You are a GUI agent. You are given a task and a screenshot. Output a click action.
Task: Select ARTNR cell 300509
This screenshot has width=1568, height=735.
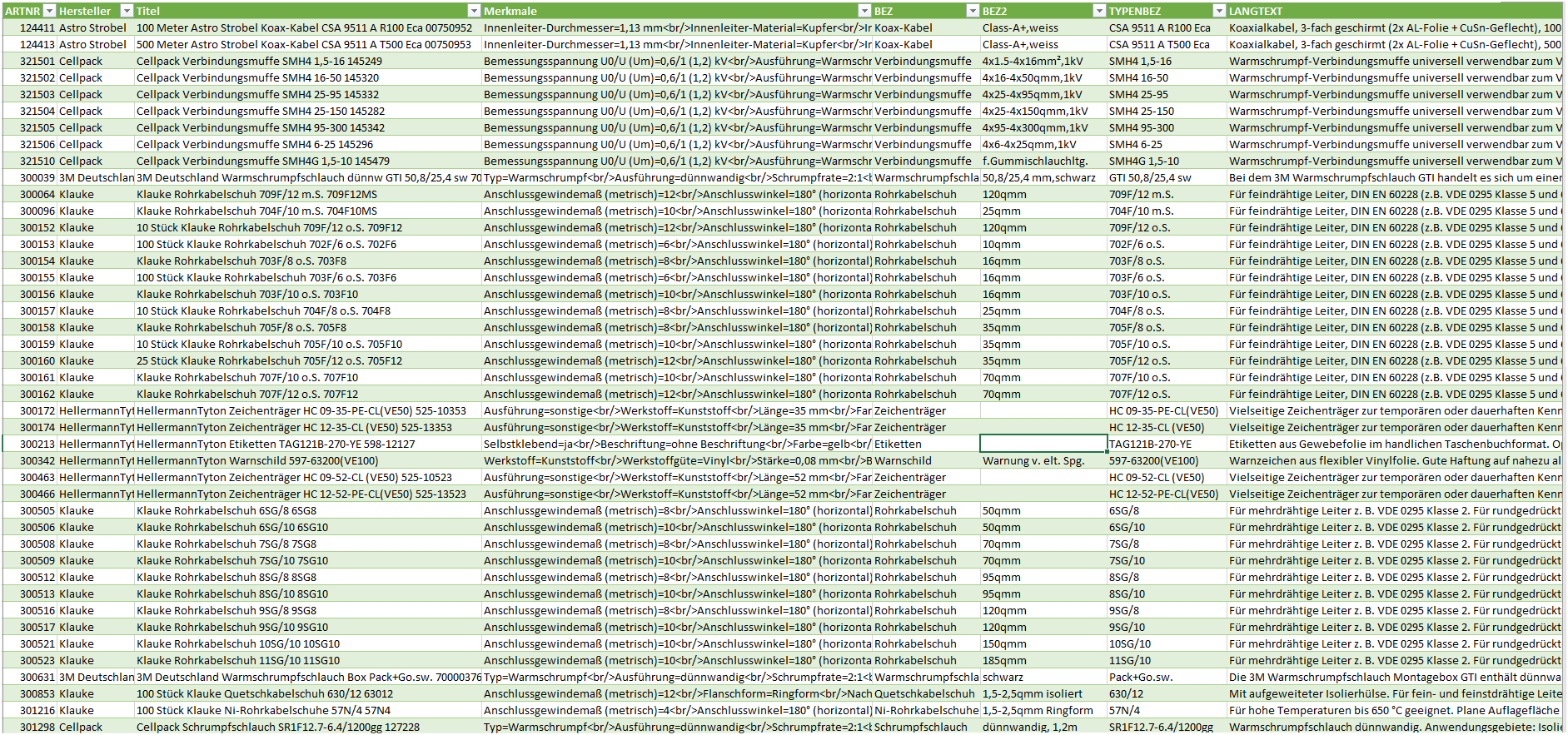click(30, 560)
